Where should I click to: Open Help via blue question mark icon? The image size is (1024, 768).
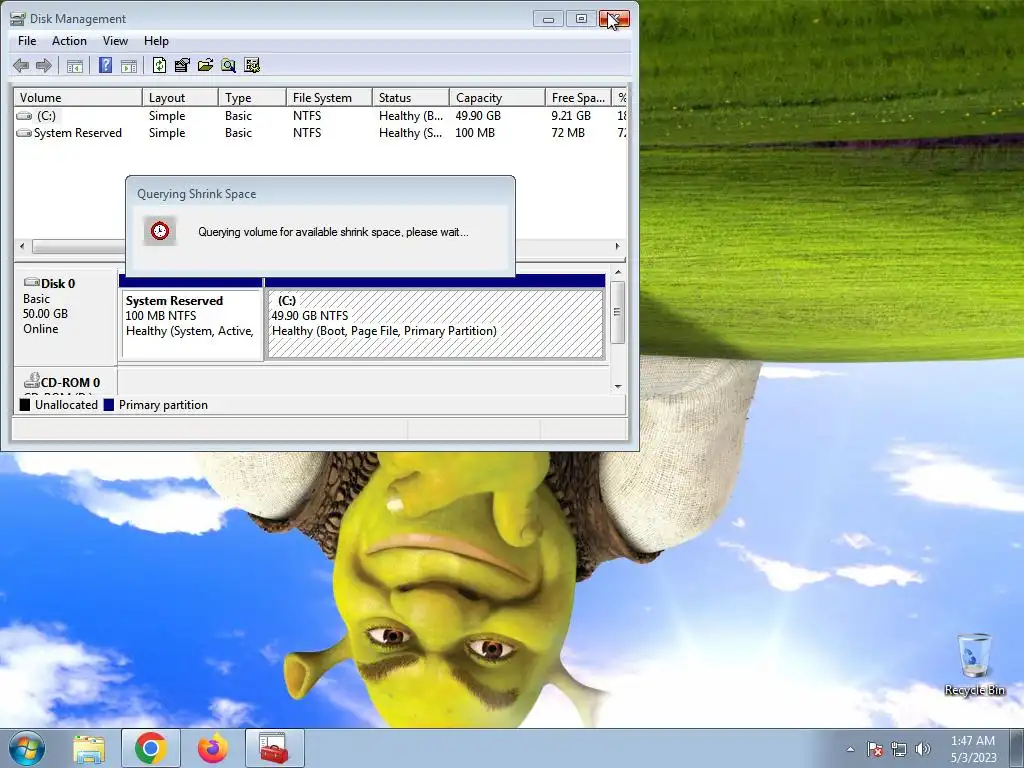[x=105, y=65]
